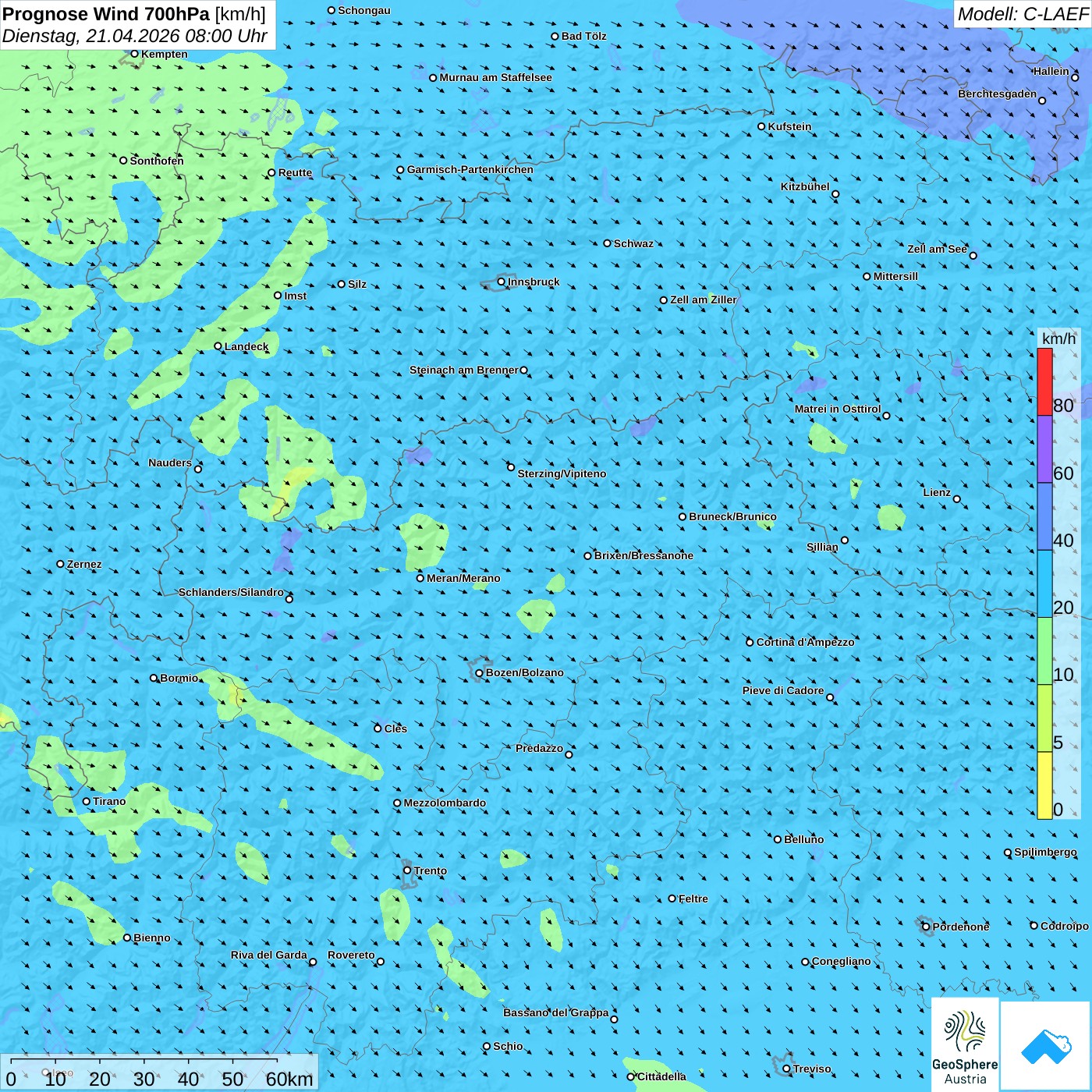
Task: Click the Bozen/Bolzano city marker
Action: 480,672
